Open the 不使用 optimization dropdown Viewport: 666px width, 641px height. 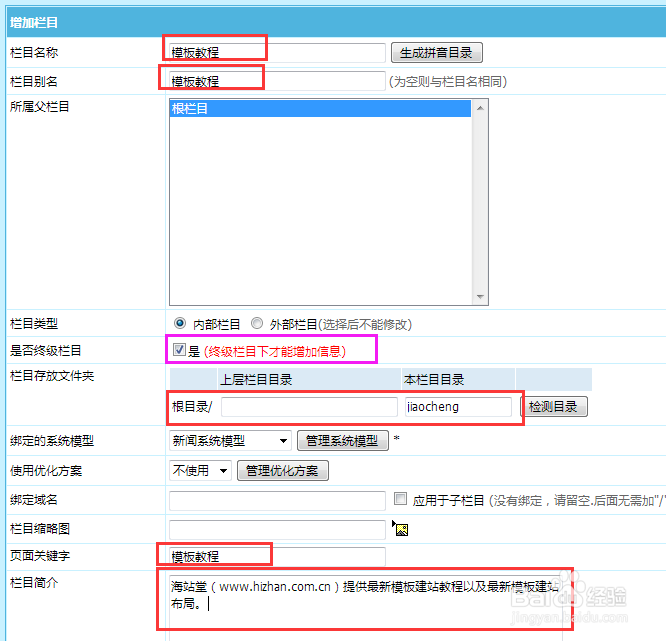click(200, 470)
